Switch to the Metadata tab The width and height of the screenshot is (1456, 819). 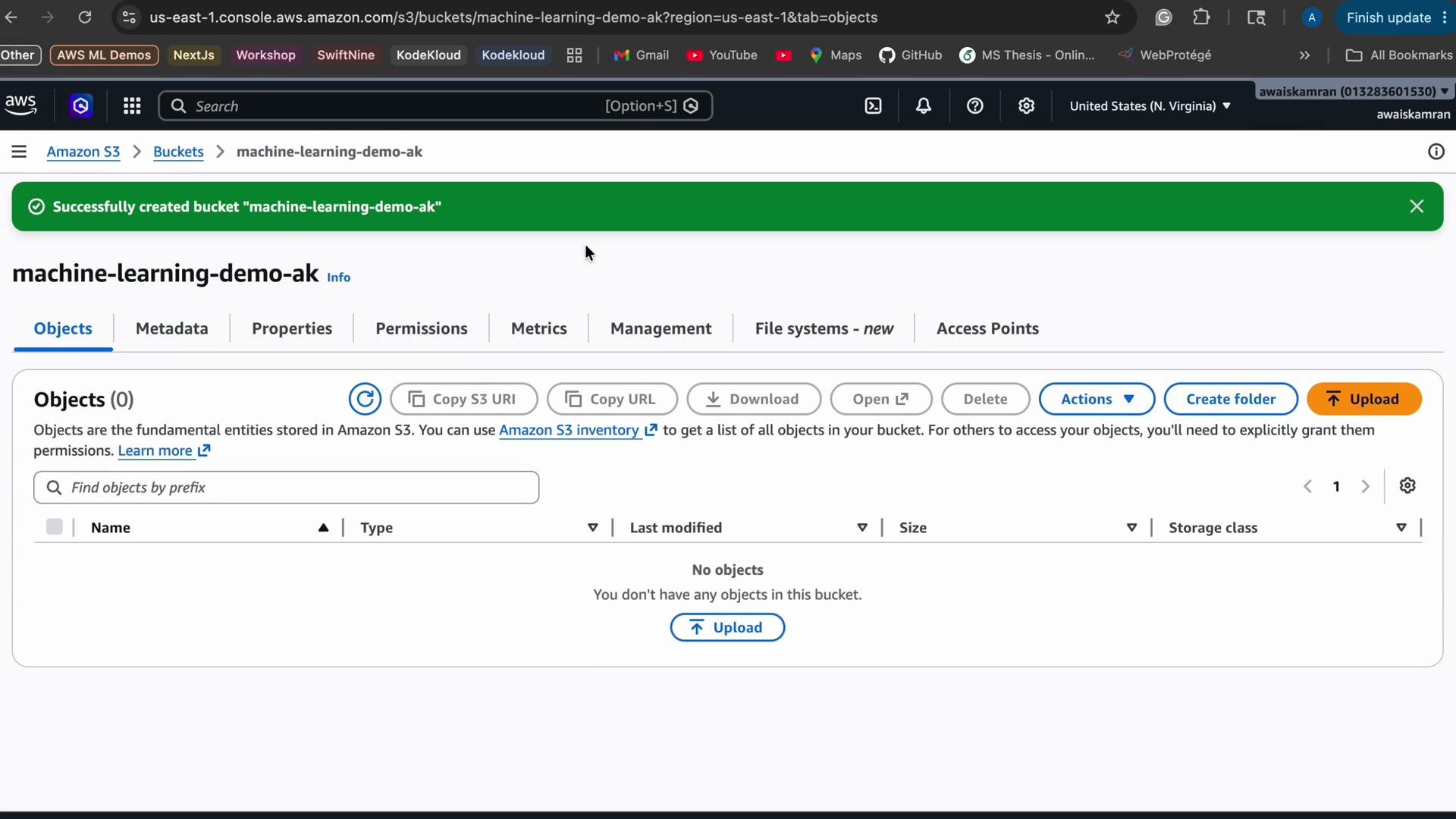coord(172,328)
